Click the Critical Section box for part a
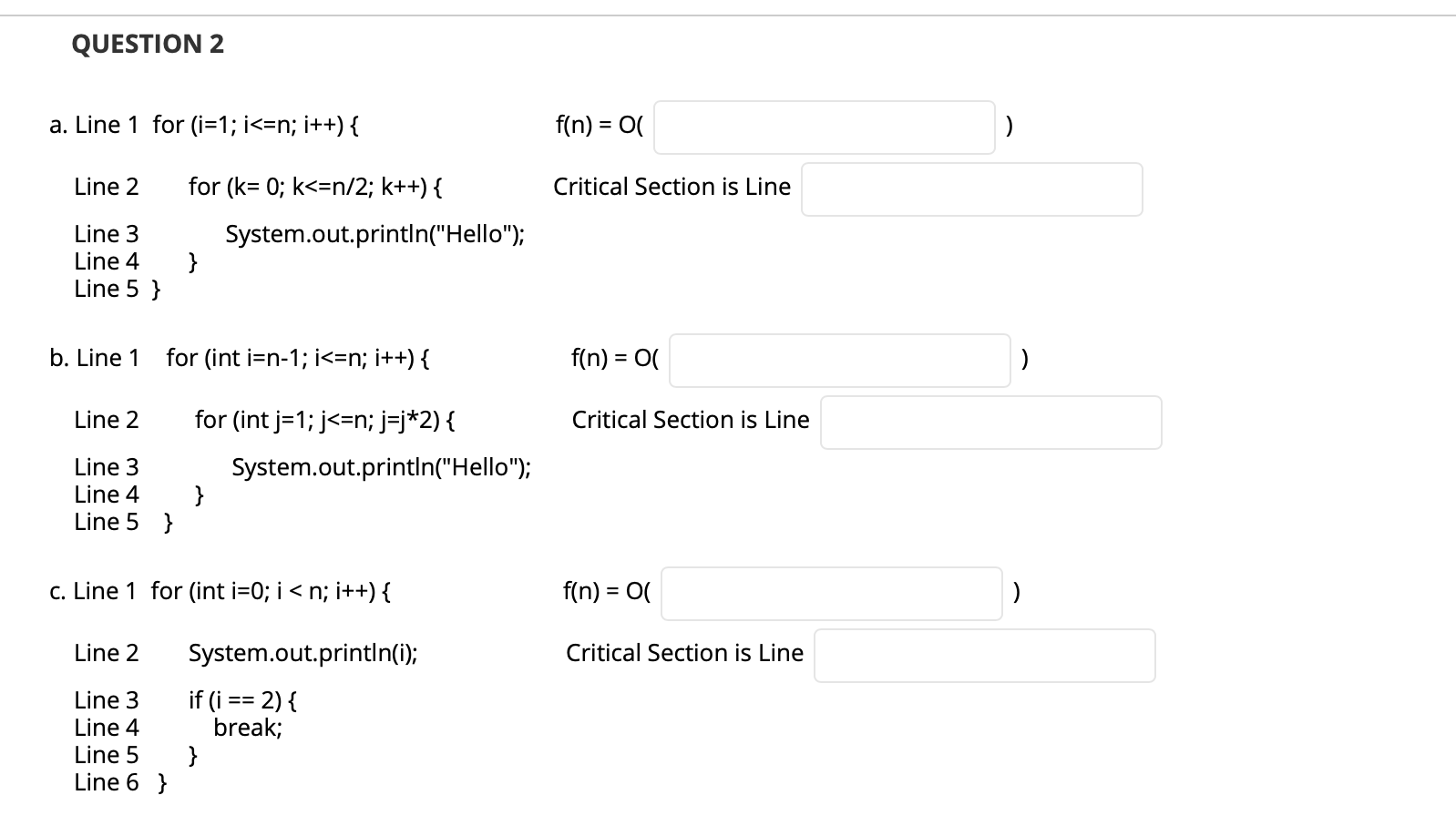The image size is (1456, 836). point(970,189)
